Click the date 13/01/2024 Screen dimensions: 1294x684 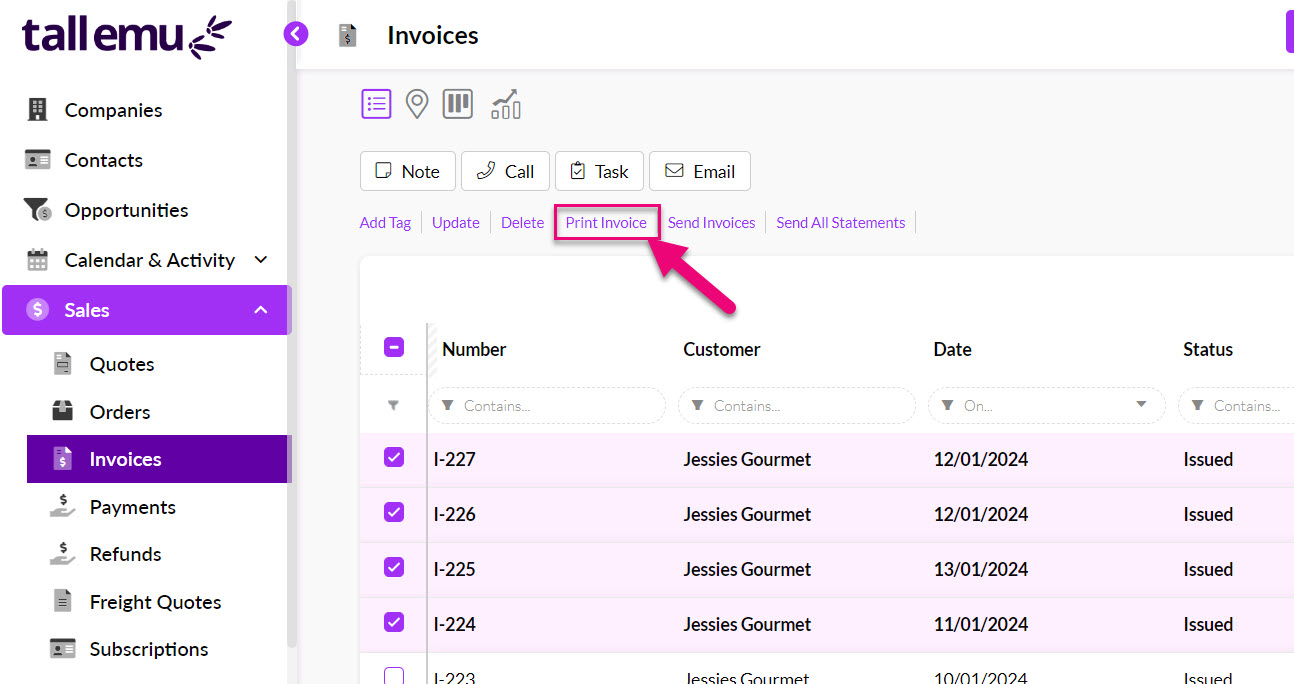pos(981,569)
